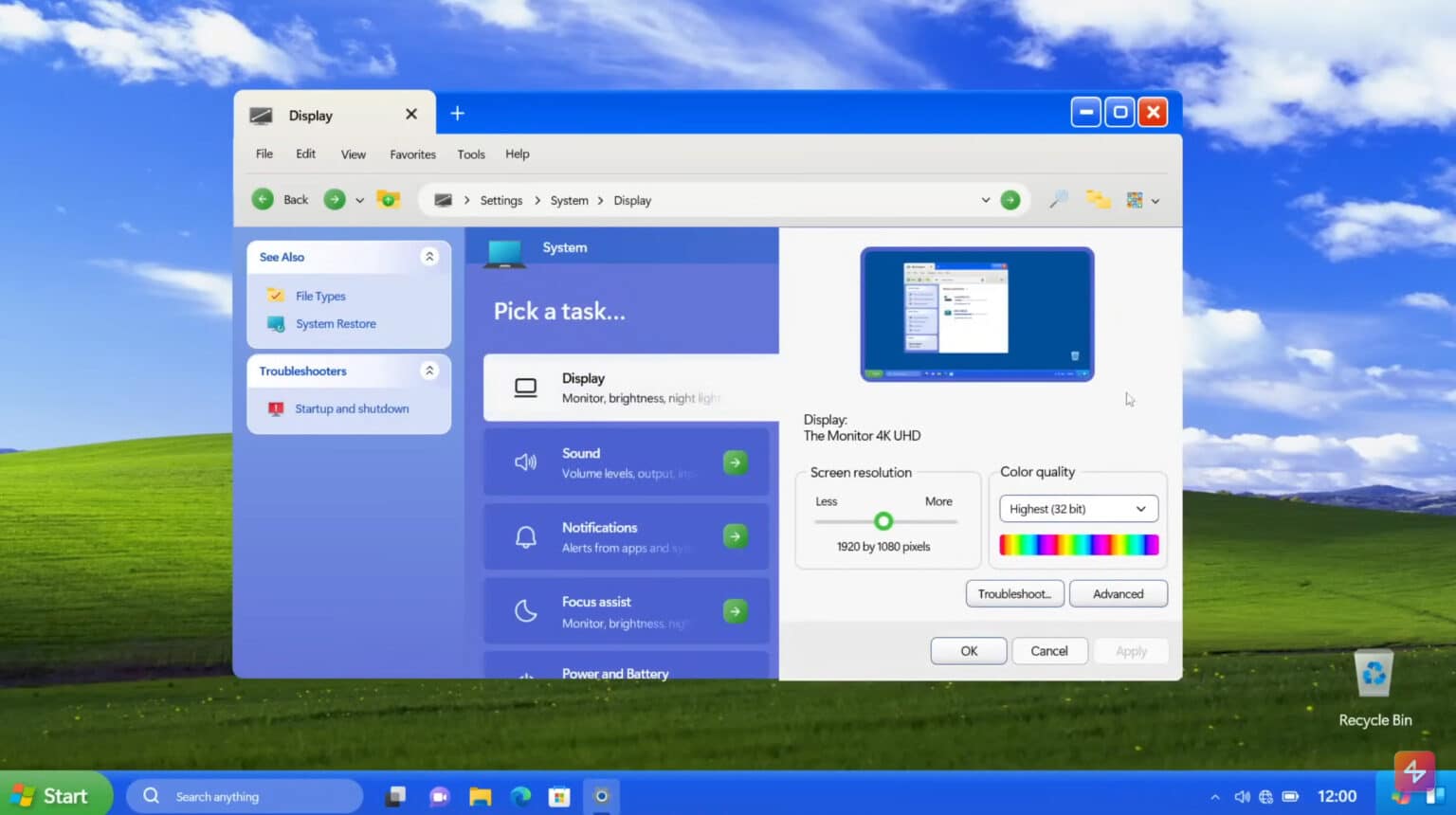This screenshot has height=815, width=1456.
Task: Click the System Restore link
Action: (x=336, y=323)
